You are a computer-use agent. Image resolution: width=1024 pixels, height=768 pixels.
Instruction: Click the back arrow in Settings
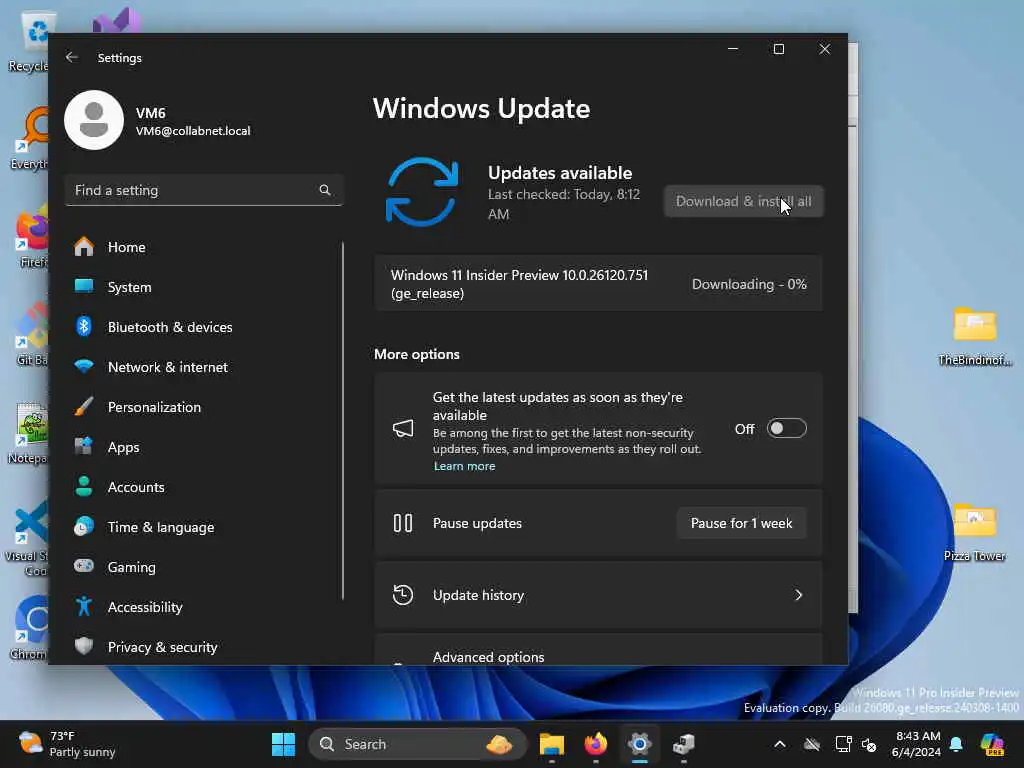pyautogui.click(x=72, y=57)
